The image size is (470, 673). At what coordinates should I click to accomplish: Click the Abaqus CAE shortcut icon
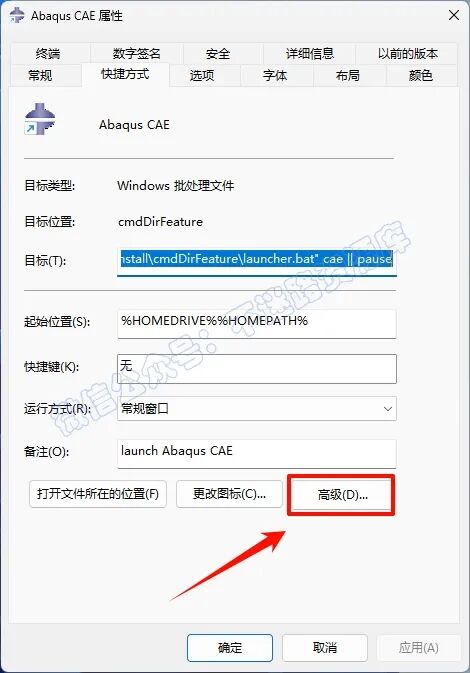point(40,120)
